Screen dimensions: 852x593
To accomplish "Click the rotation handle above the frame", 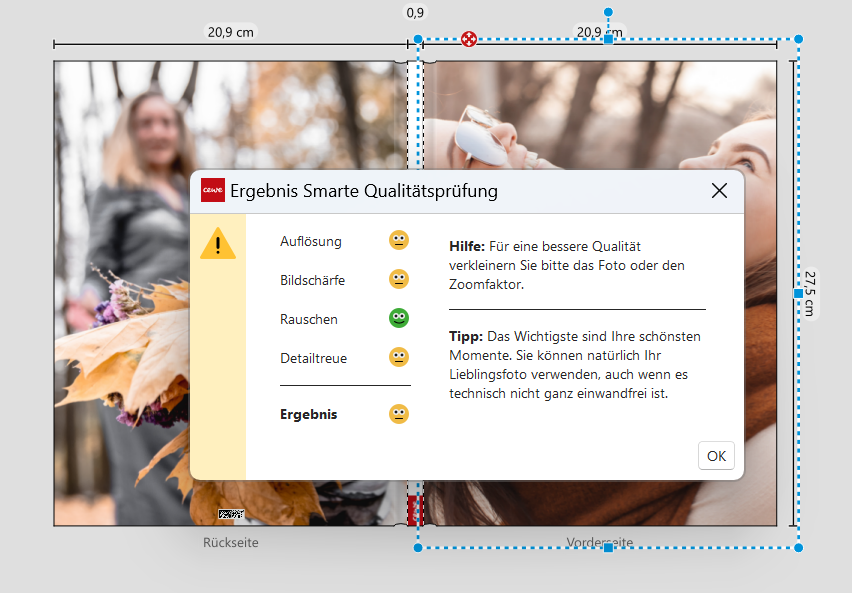I will click(x=609, y=12).
